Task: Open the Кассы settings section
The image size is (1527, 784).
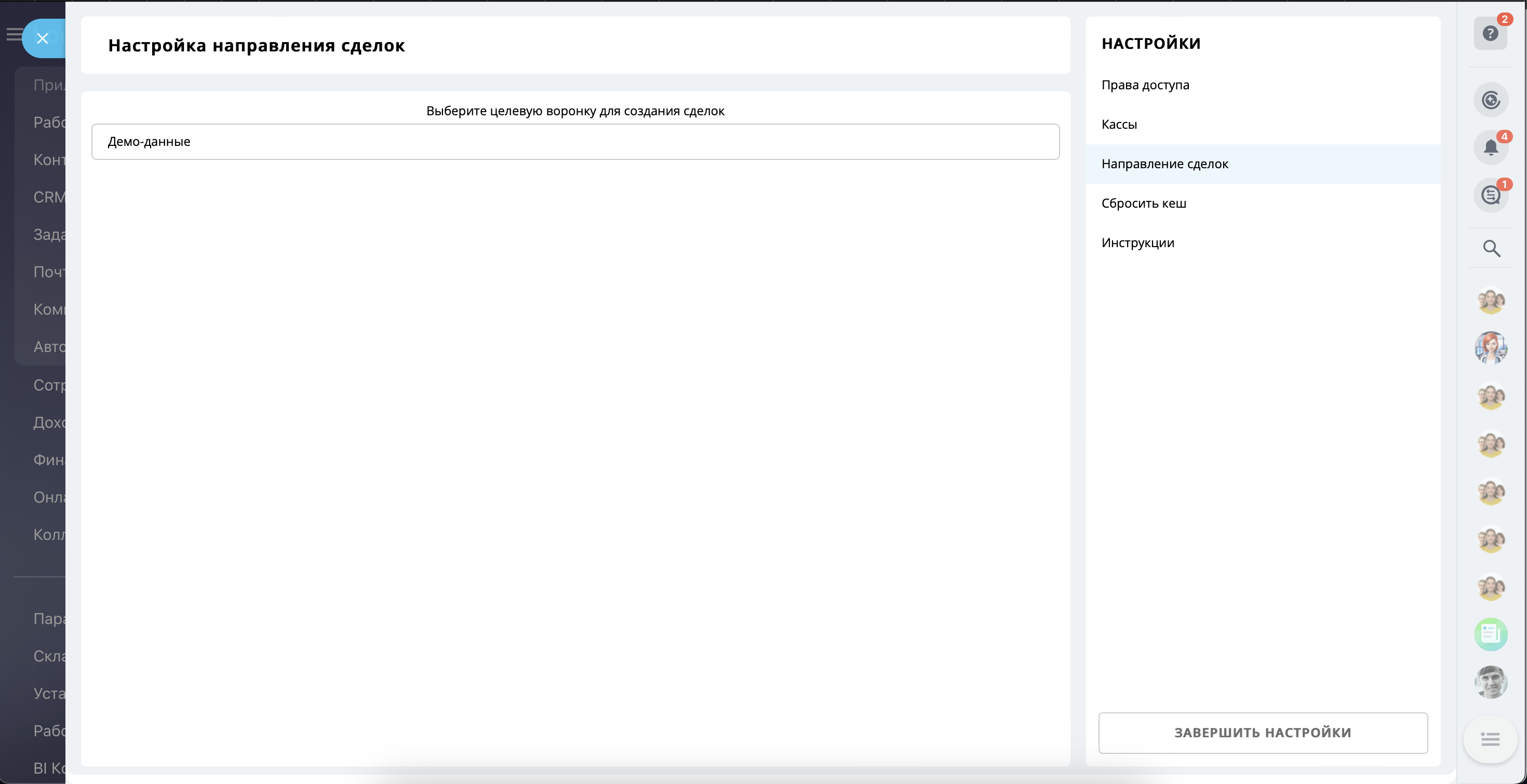Action: pyautogui.click(x=1119, y=125)
